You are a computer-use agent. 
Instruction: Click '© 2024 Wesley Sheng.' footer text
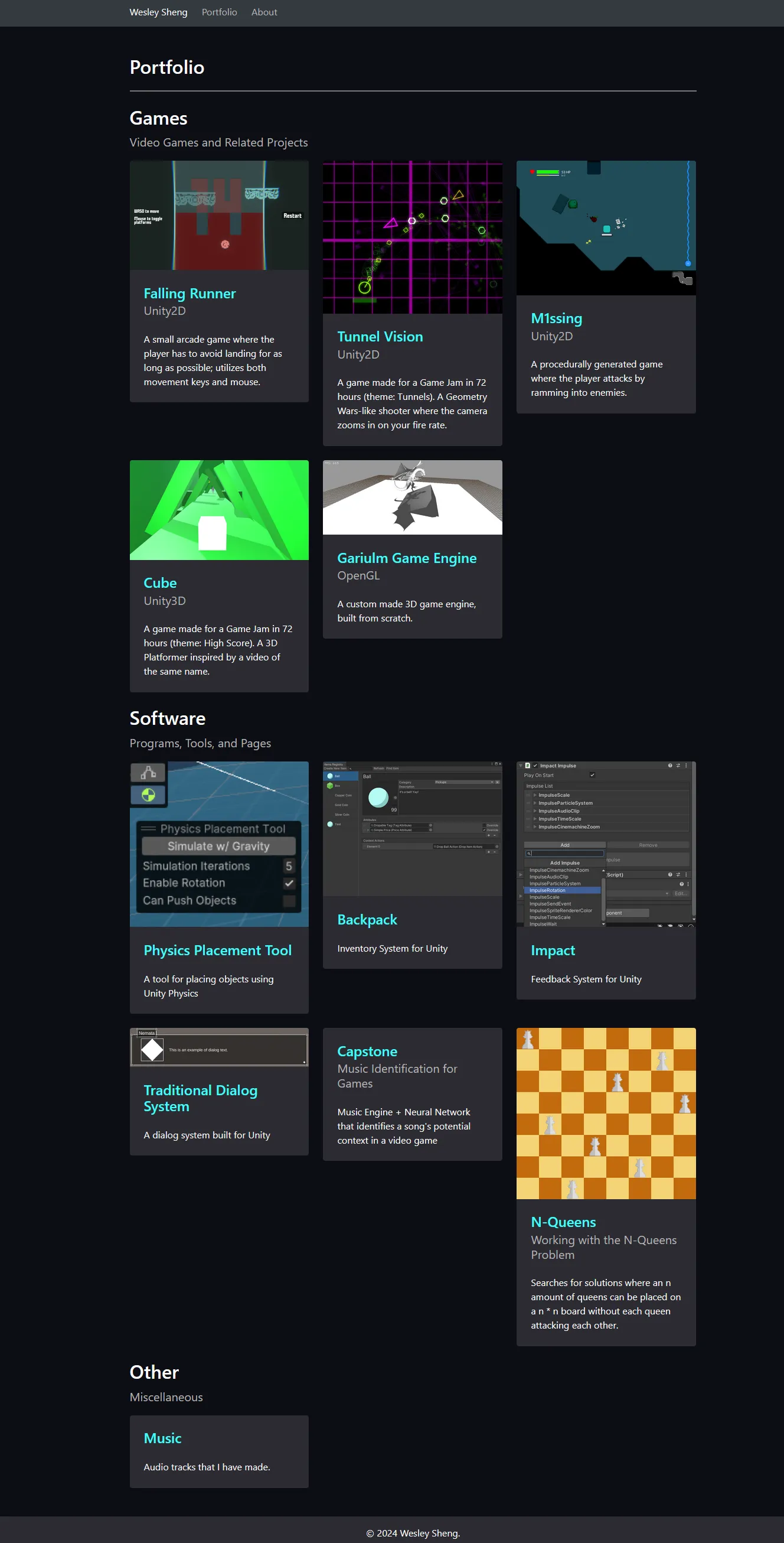click(413, 1533)
